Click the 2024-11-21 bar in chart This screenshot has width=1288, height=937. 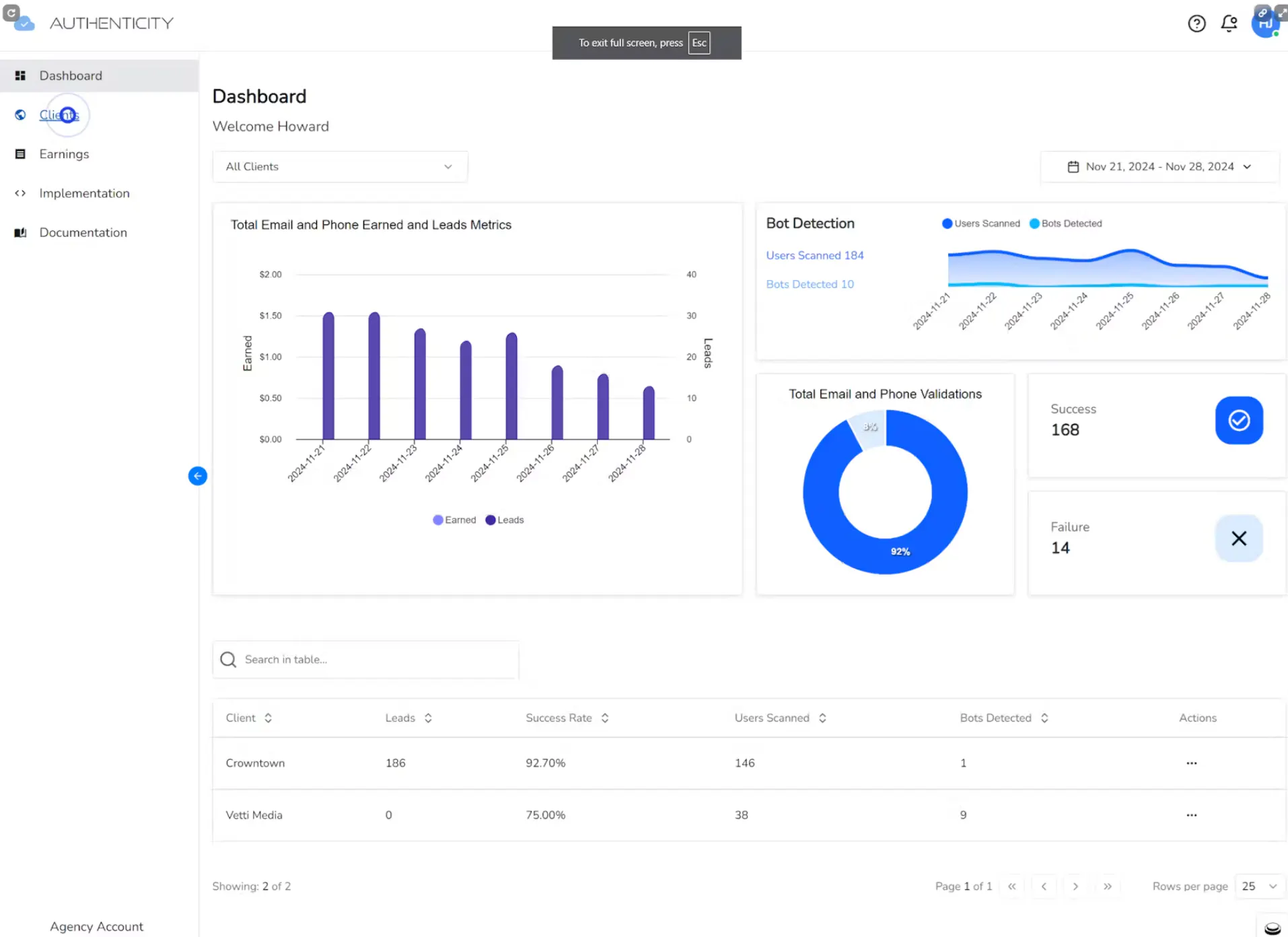tap(328, 376)
